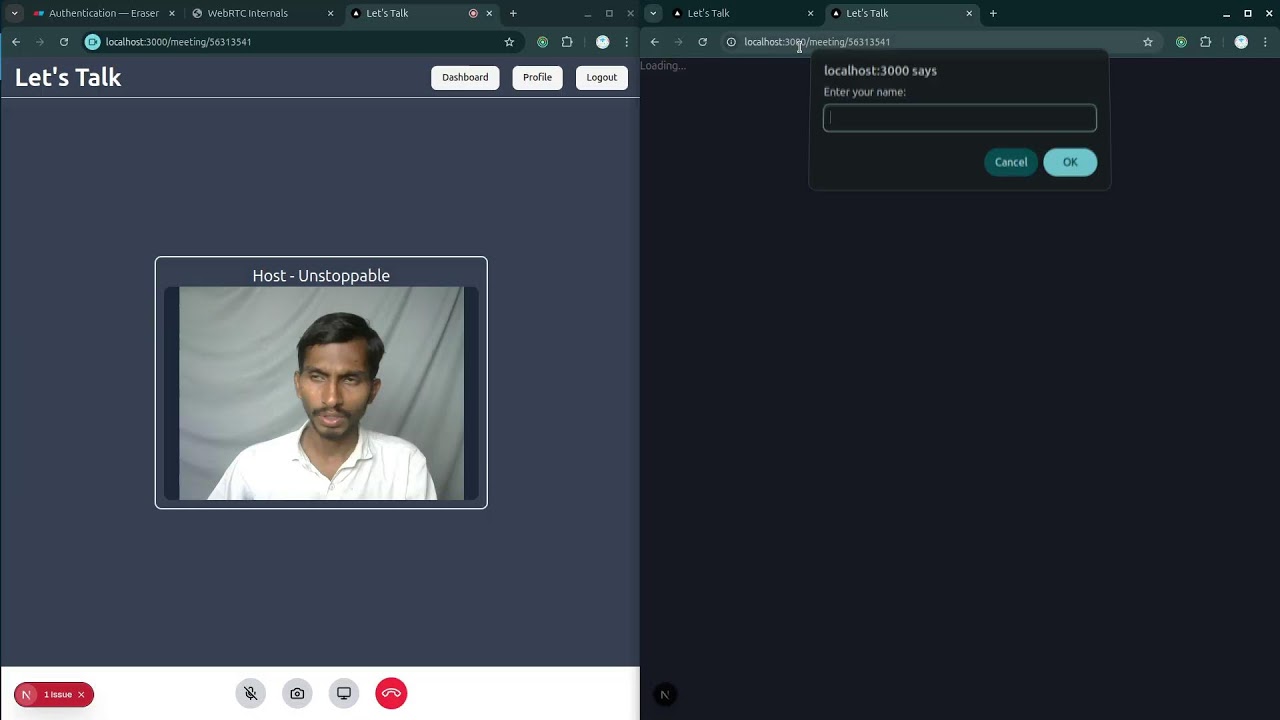Click the Let's Talk logo heading
The width and height of the screenshot is (1280, 720).
[x=68, y=77]
